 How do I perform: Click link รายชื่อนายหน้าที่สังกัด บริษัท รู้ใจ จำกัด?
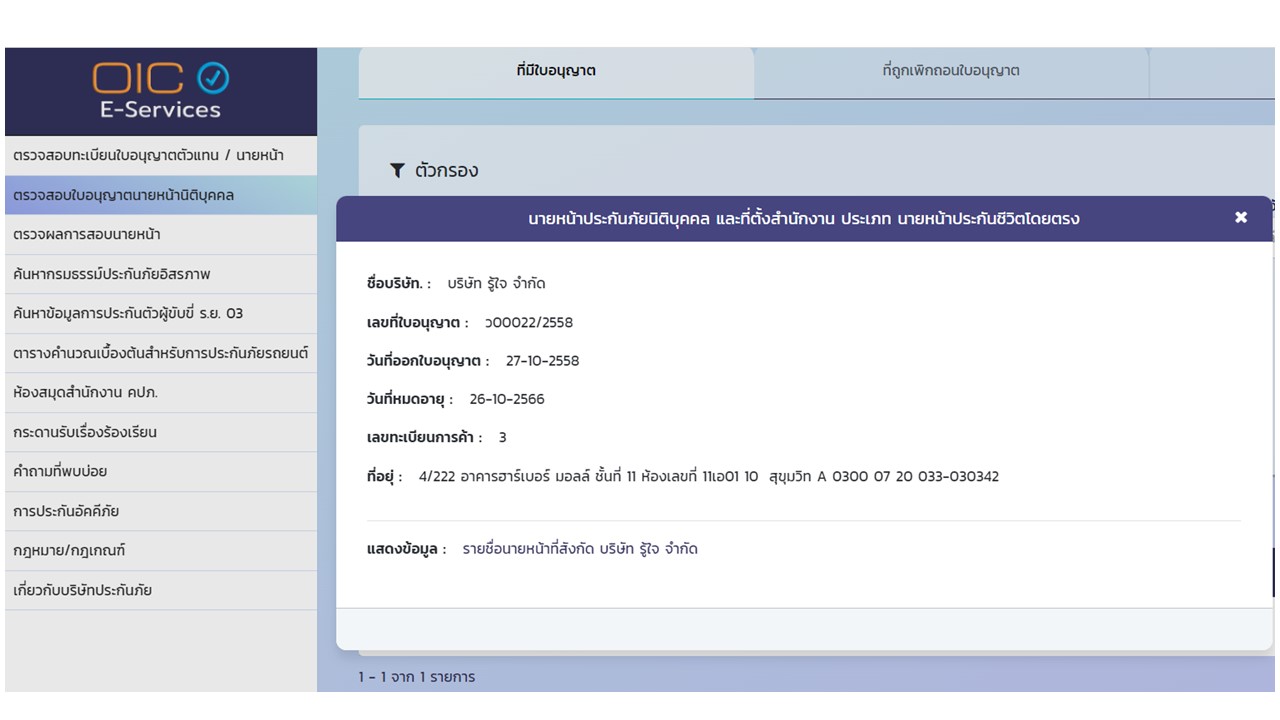click(x=580, y=549)
